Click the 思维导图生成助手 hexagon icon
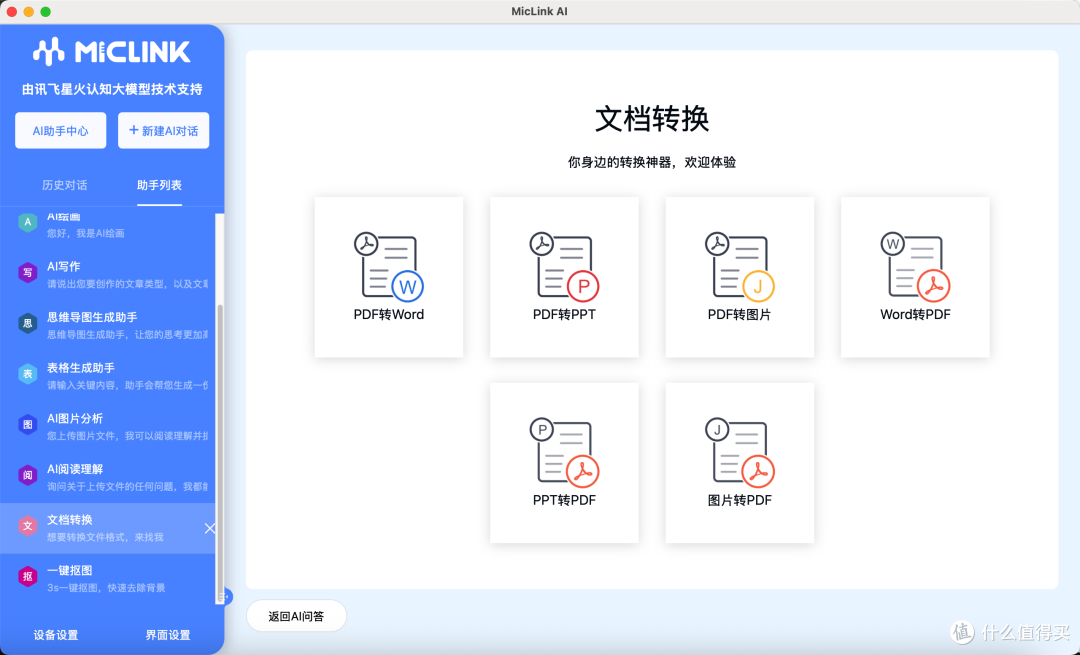Viewport: 1080px width, 655px height. click(x=28, y=324)
